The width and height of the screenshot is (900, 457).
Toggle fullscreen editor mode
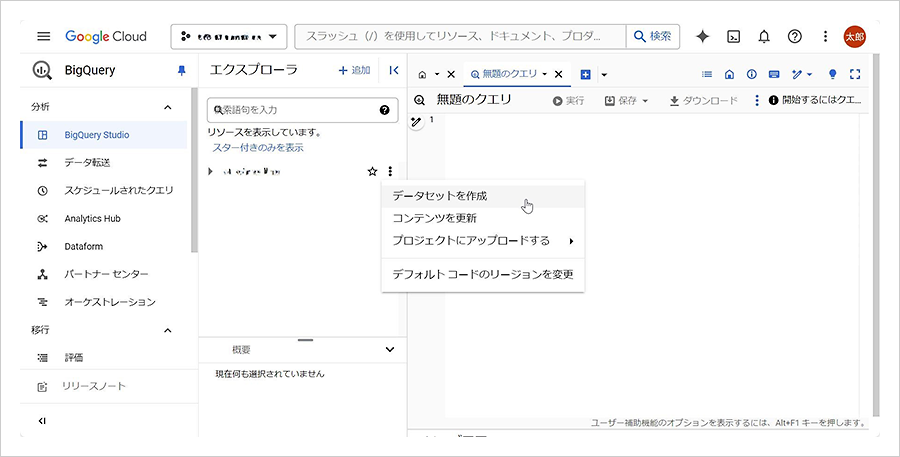(x=855, y=74)
